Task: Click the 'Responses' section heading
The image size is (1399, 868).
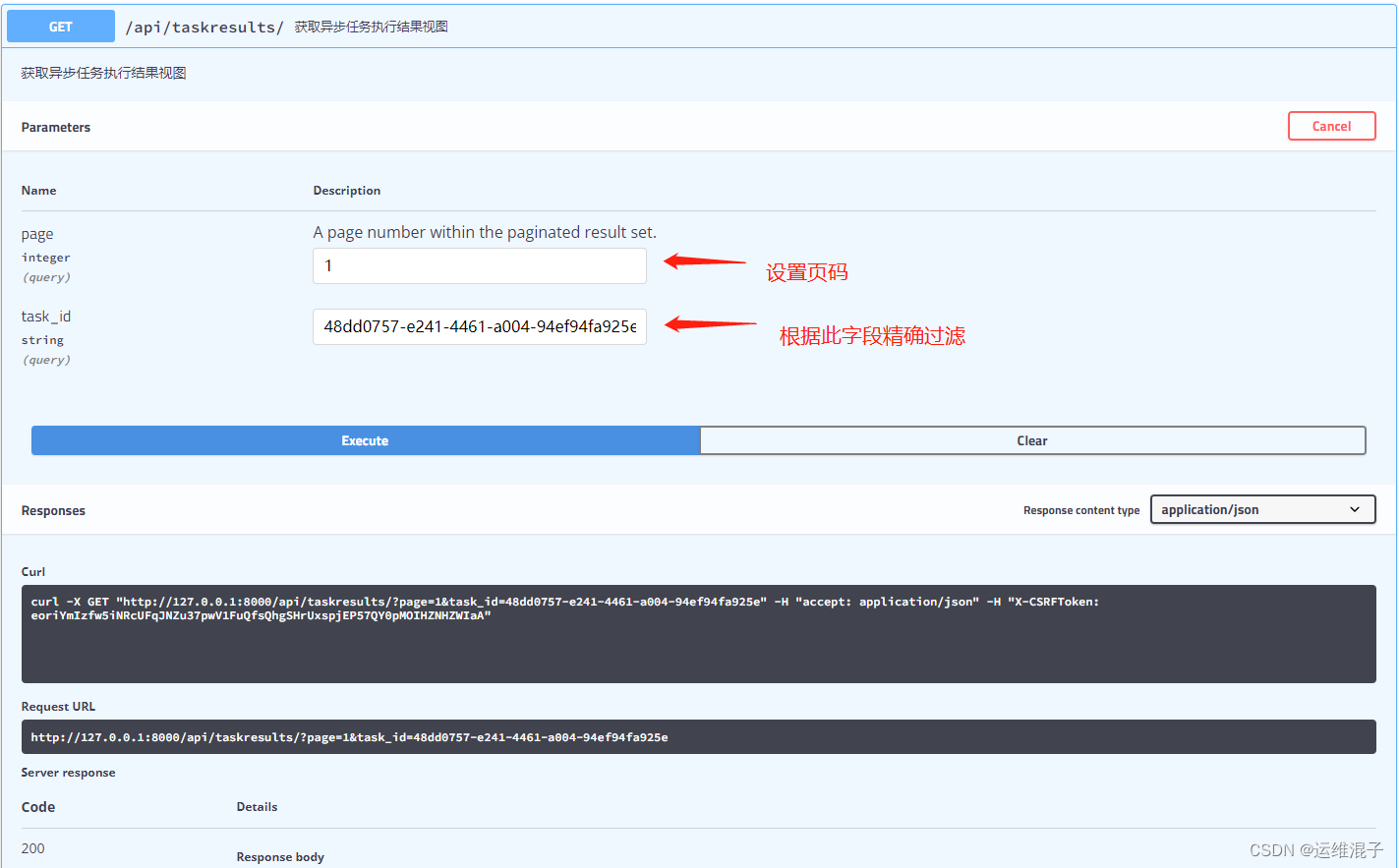Action: click(53, 510)
